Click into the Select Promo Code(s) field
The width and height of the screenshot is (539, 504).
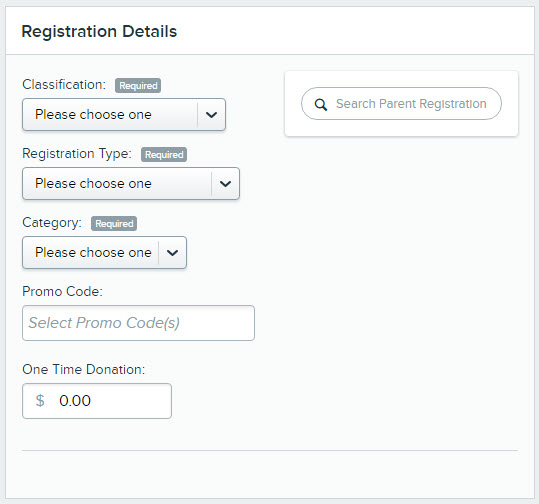click(x=138, y=323)
